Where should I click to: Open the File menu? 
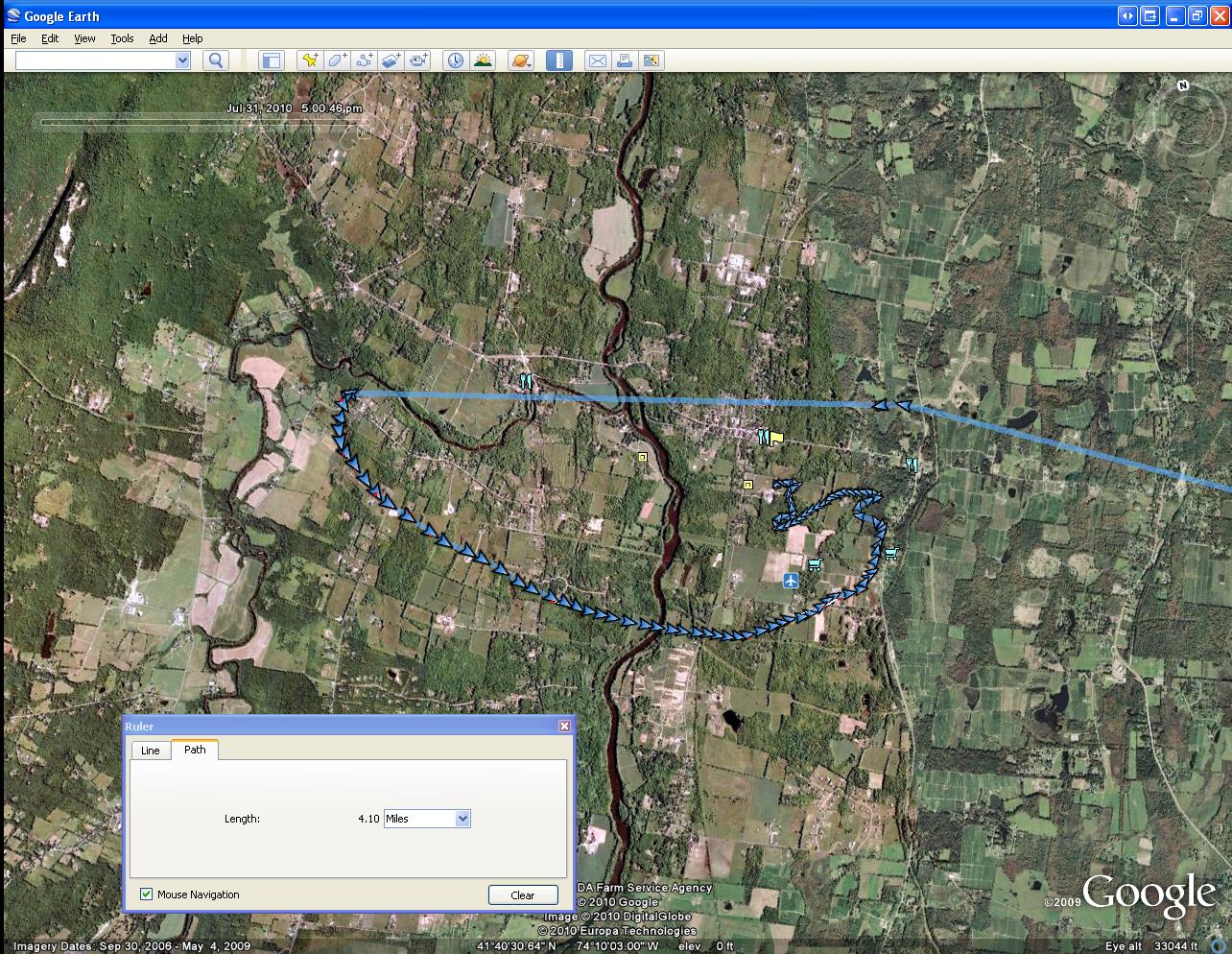(x=18, y=38)
